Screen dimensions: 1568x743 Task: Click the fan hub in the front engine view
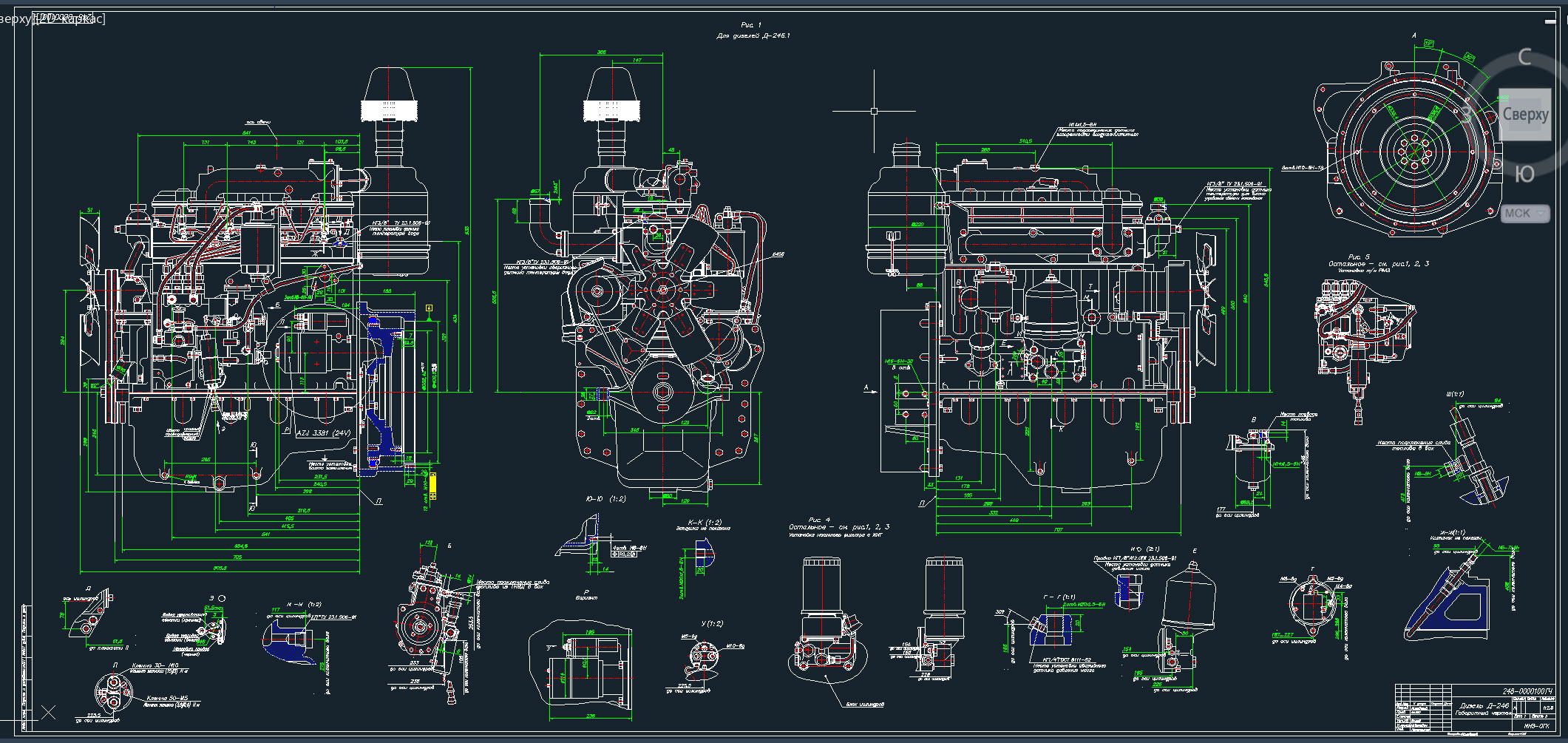point(662,291)
